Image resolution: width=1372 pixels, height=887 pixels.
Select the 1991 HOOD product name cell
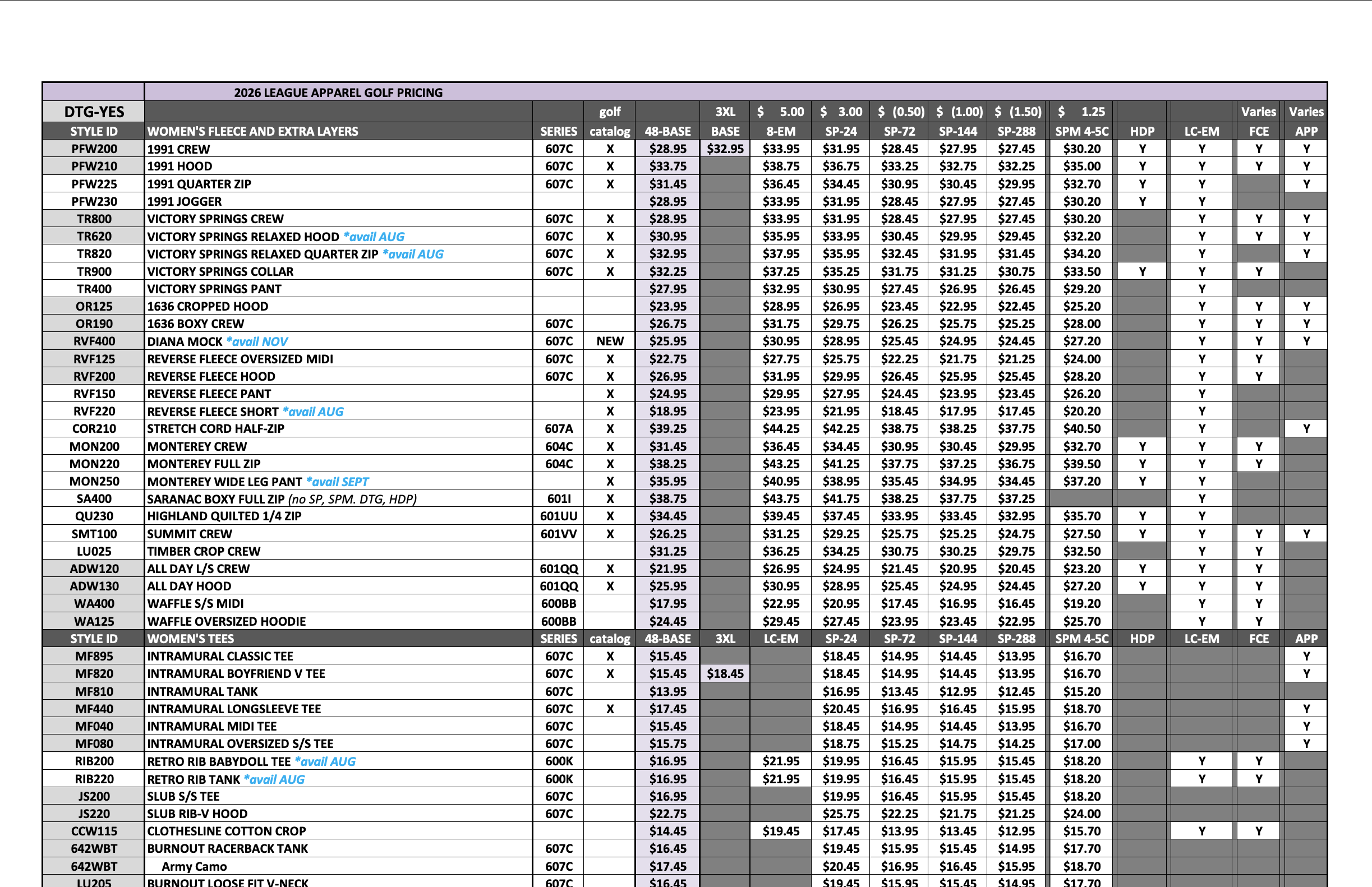click(x=179, y=167)
